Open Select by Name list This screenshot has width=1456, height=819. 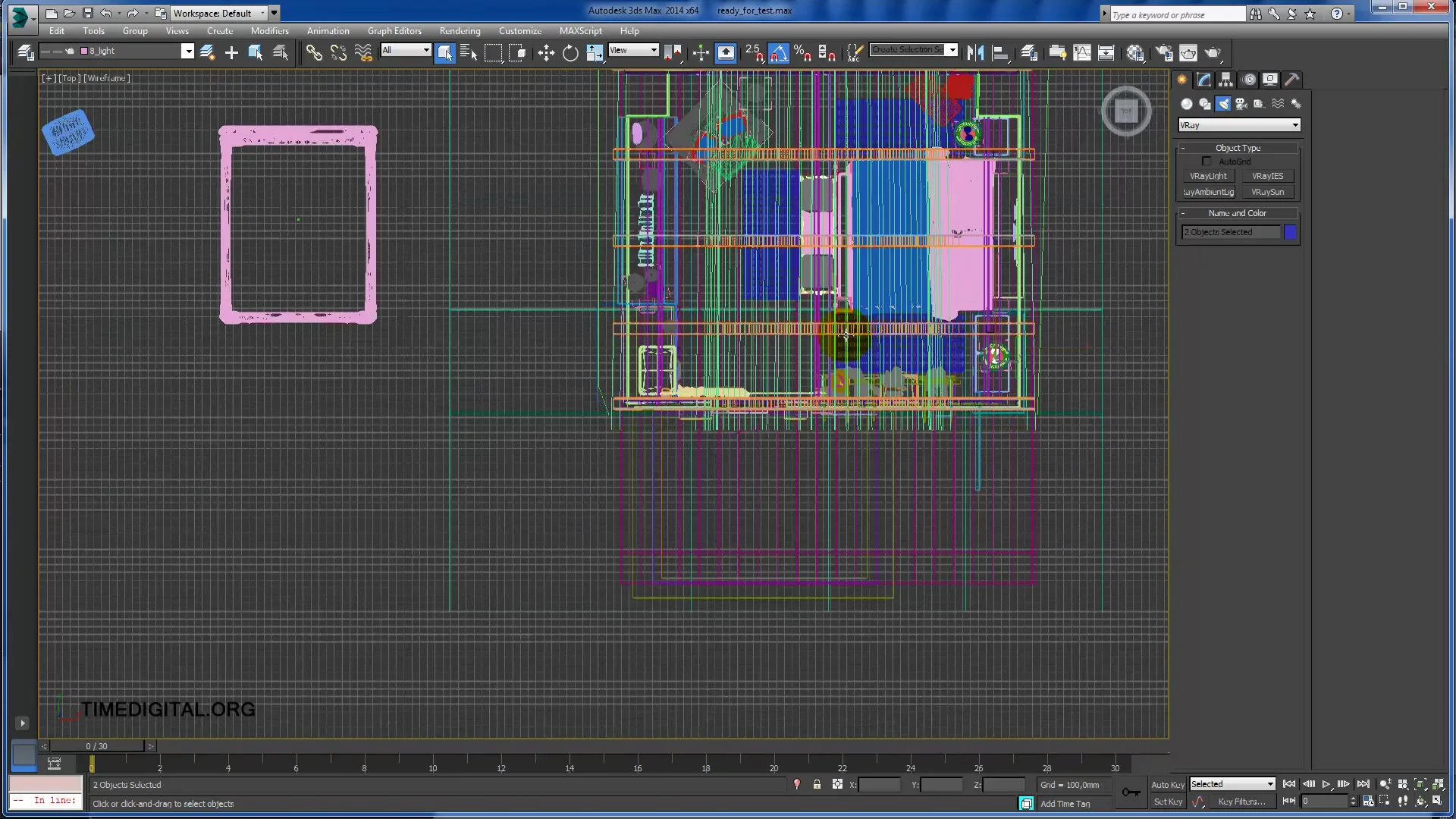pyautogui.click(x=469, y=52)
